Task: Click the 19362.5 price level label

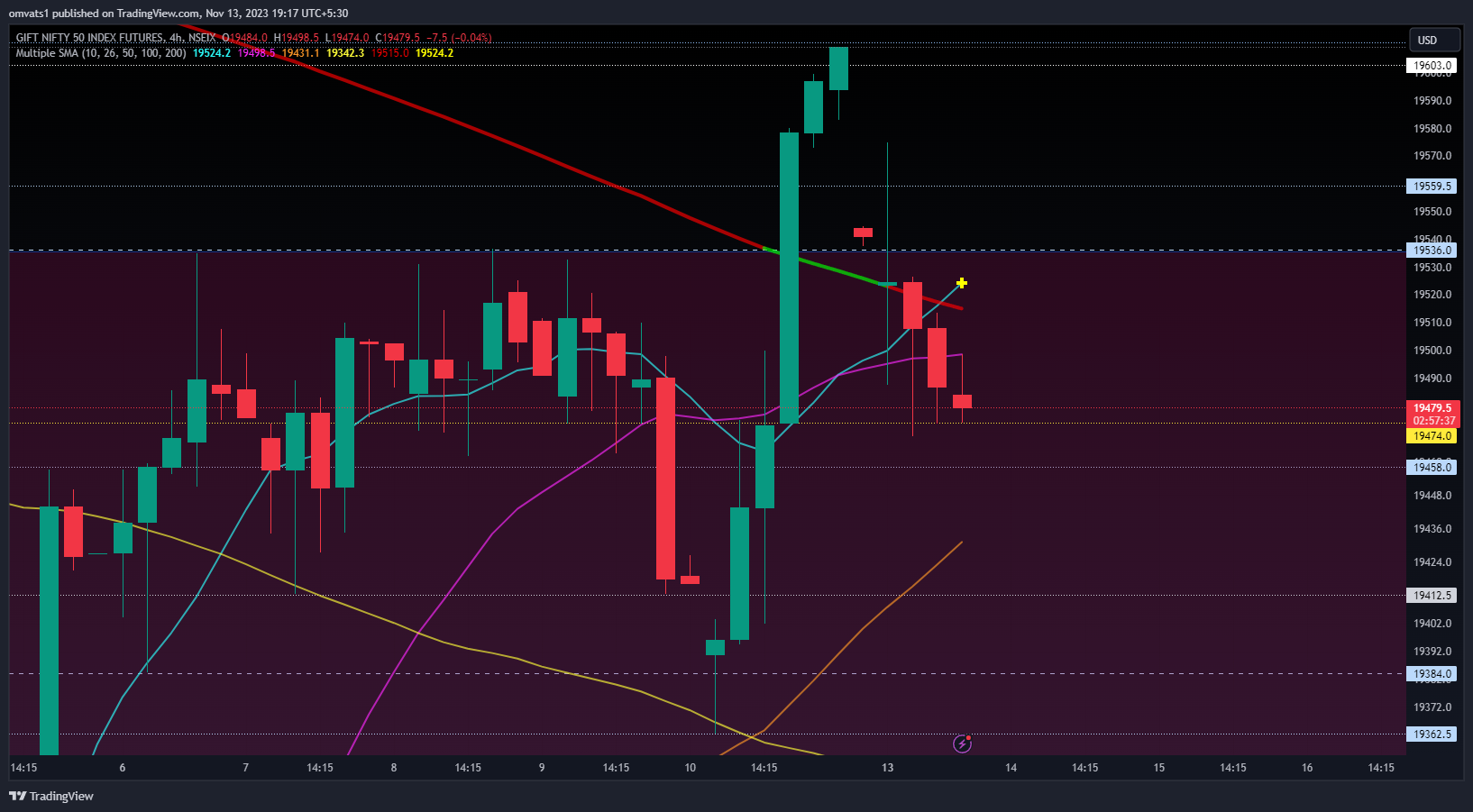Action: 1432,734
